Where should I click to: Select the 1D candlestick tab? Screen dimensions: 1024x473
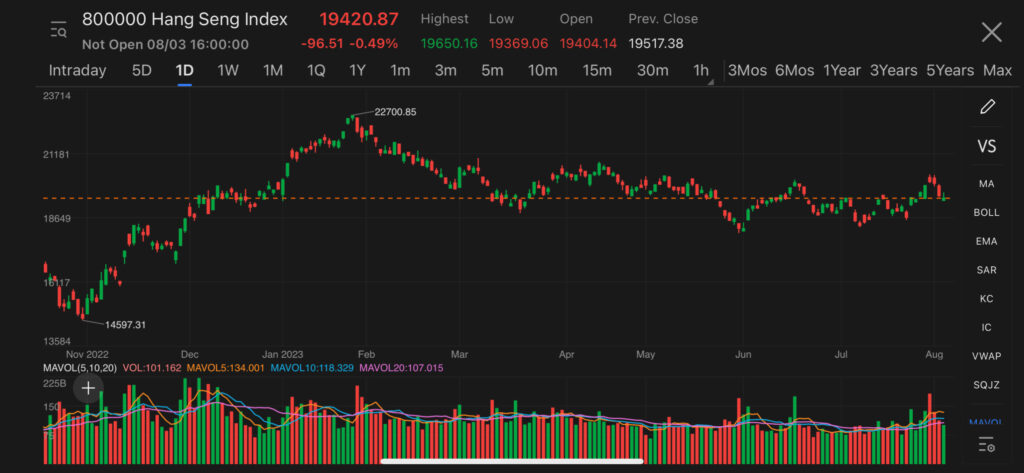point(184,71)
